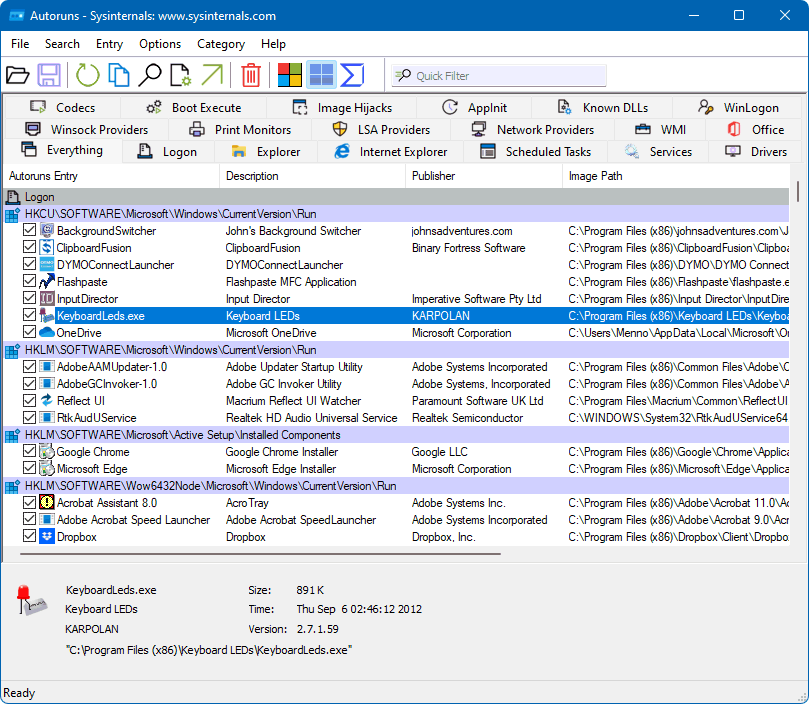This screenshot has height=704, width=809.
Task: Select the Logon group header row
Action: coord(396,197)
